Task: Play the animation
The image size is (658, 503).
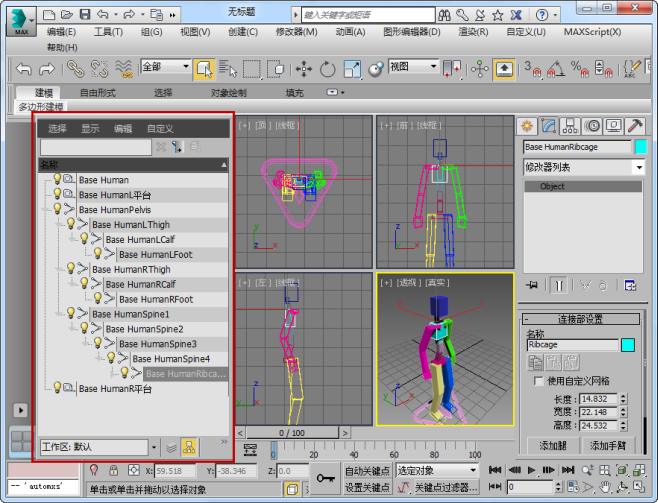Action: (531, 470)
